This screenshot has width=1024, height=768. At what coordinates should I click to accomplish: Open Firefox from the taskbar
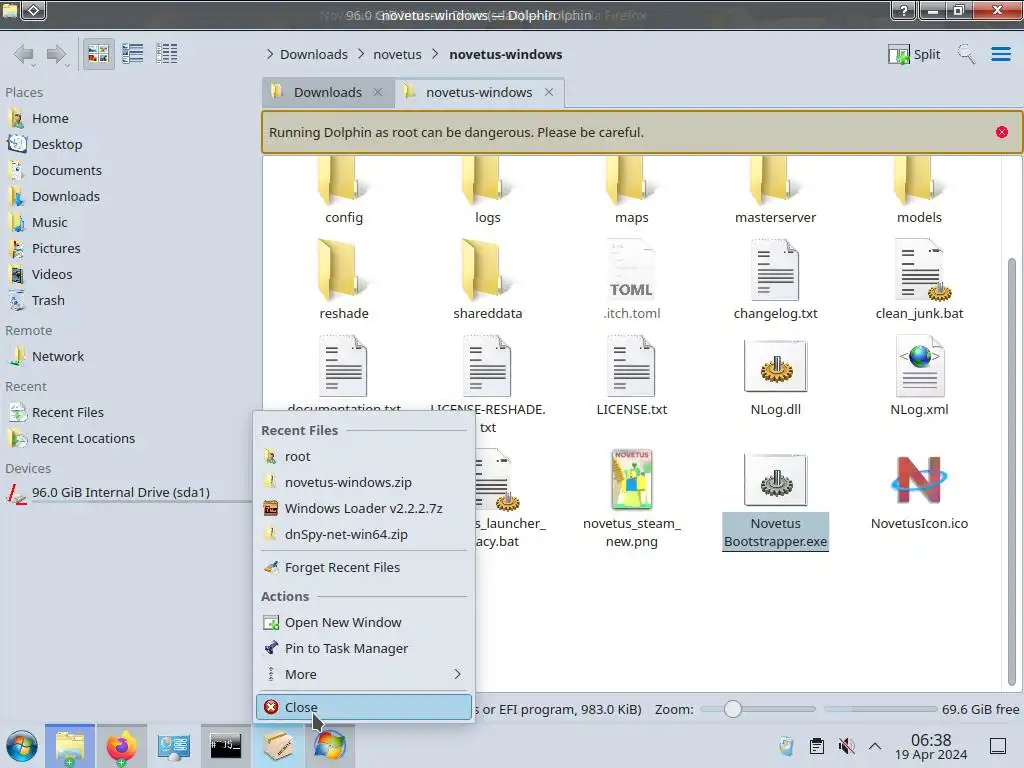click(x=121, y=746)
